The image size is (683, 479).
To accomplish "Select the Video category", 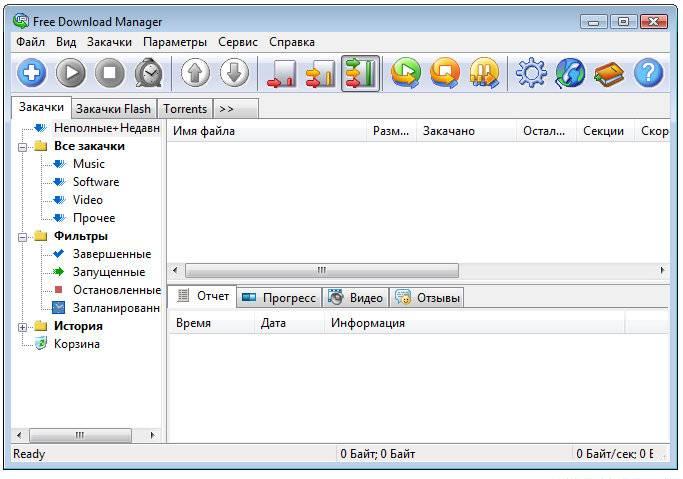I will point(88,200).
